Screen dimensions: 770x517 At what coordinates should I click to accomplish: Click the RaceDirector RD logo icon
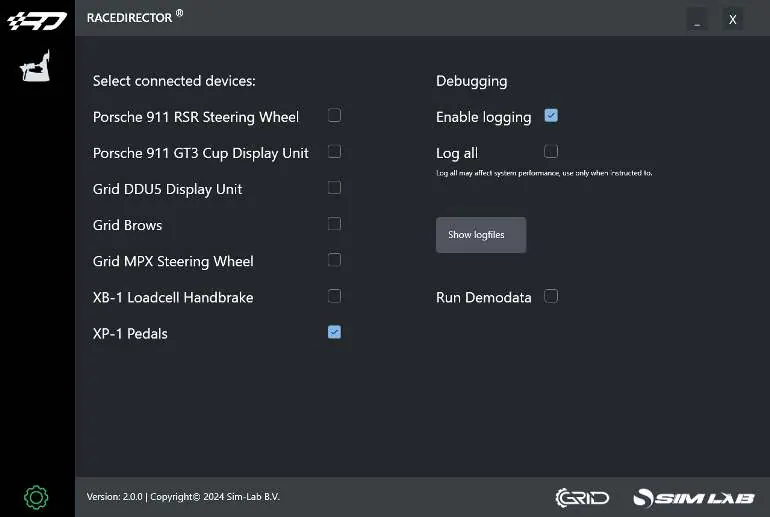37,21
